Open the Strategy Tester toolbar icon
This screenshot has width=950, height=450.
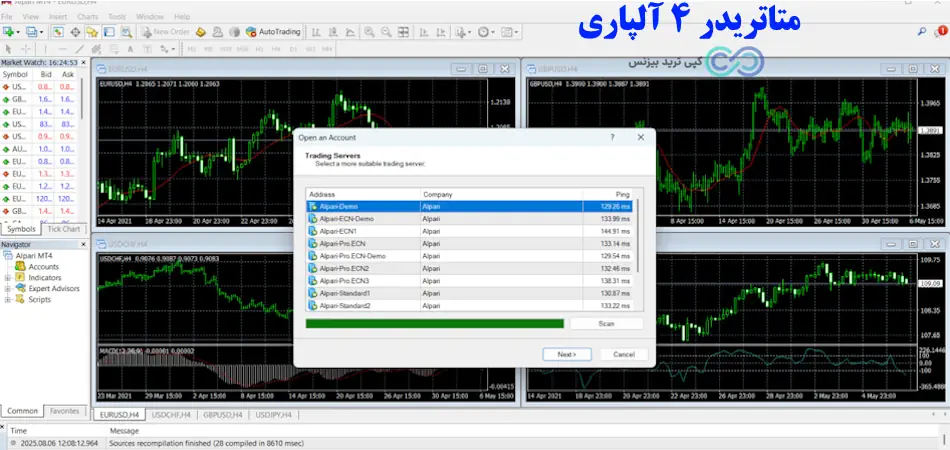tap(126, 31)
